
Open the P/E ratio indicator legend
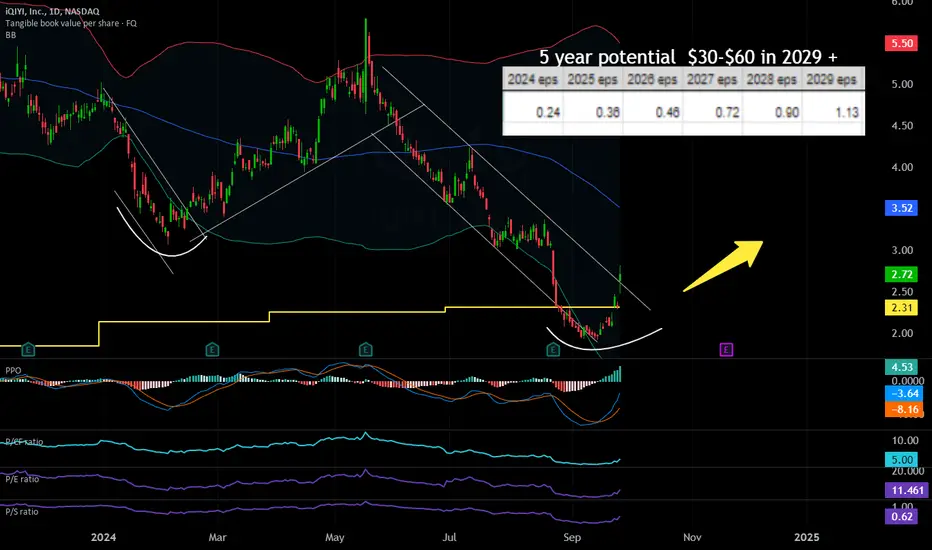22,479
